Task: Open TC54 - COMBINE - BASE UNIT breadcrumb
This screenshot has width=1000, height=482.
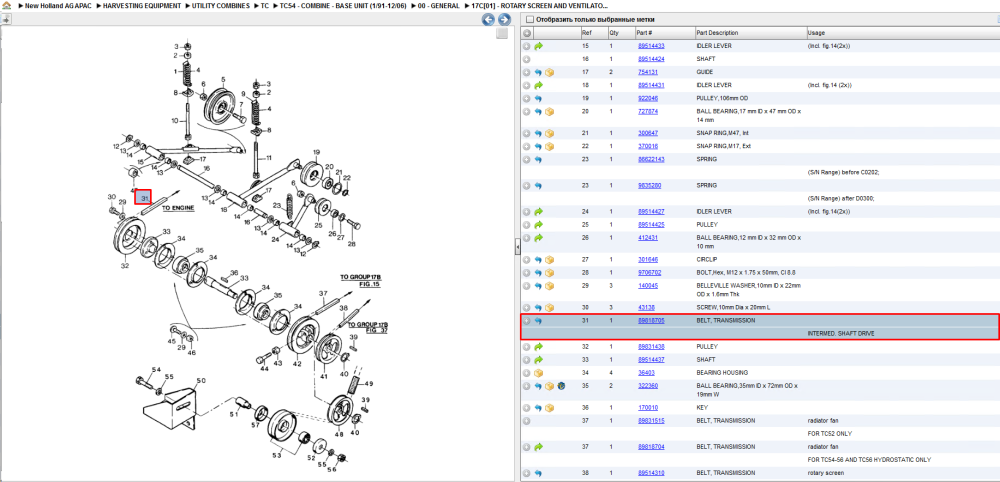Action: [x=343, y=5]
